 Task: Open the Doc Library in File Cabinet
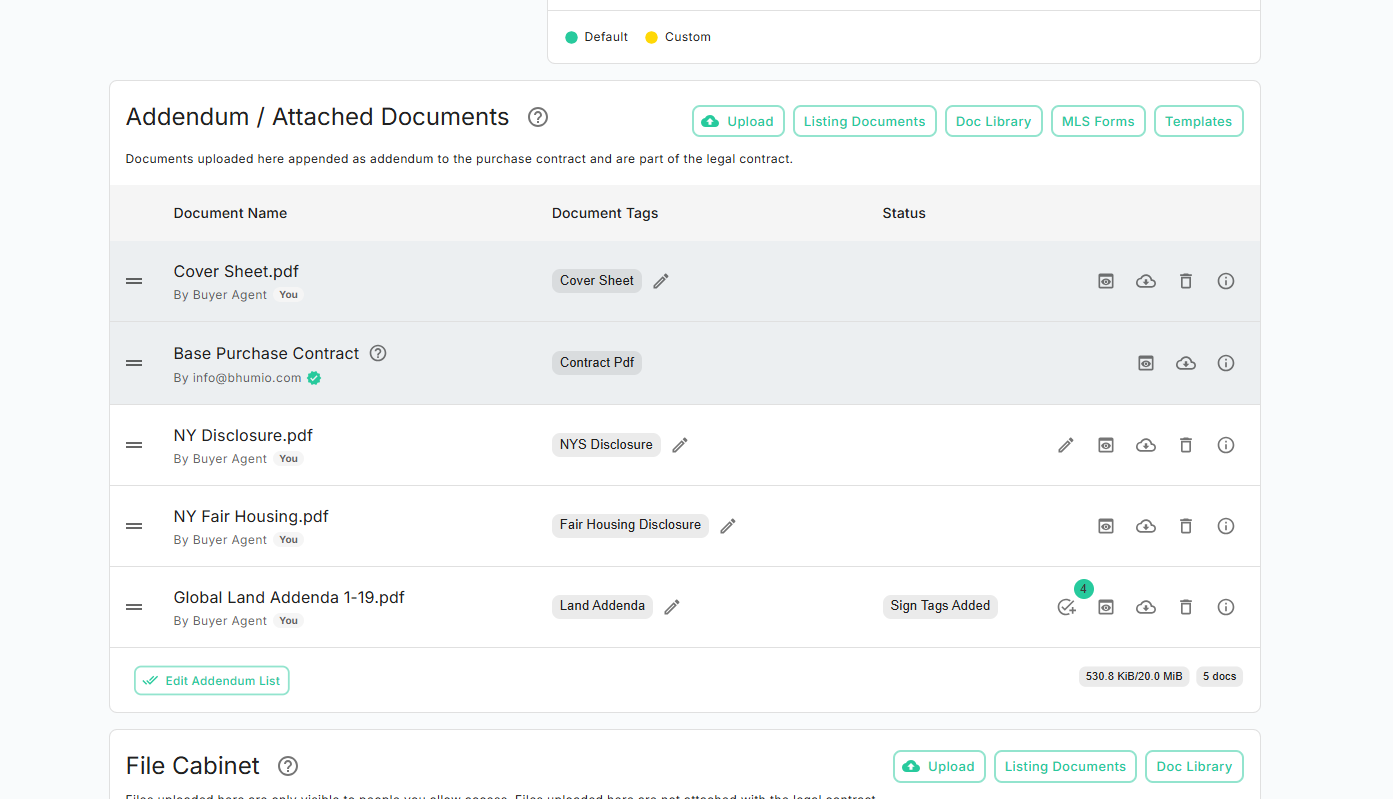pyautogui.click(x=1194, y=766)
